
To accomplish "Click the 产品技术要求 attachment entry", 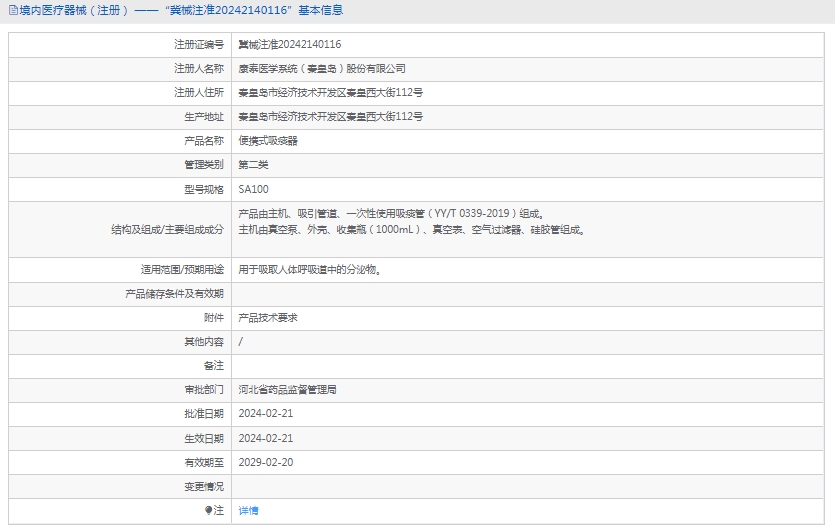I will tap(268, 318).
